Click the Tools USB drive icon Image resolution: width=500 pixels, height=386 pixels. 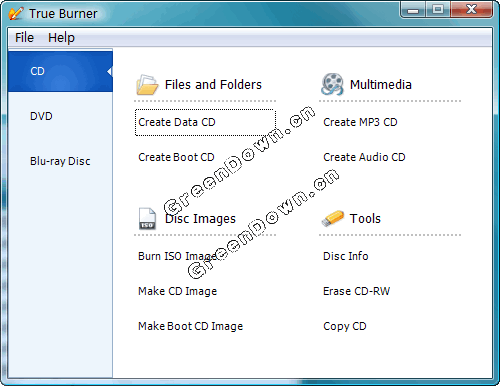click(332, 218)
